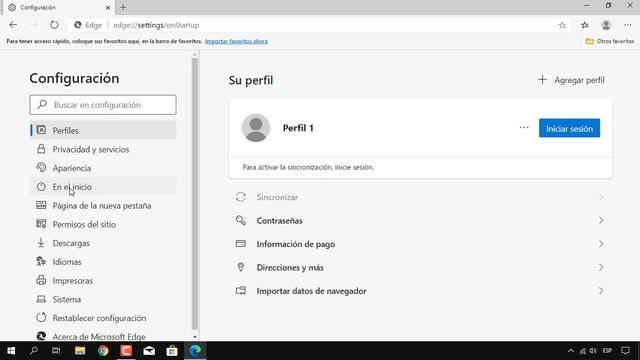Open the Direcciones y más label
This screenshot has width=640, height=360.
tap(290, 268)
